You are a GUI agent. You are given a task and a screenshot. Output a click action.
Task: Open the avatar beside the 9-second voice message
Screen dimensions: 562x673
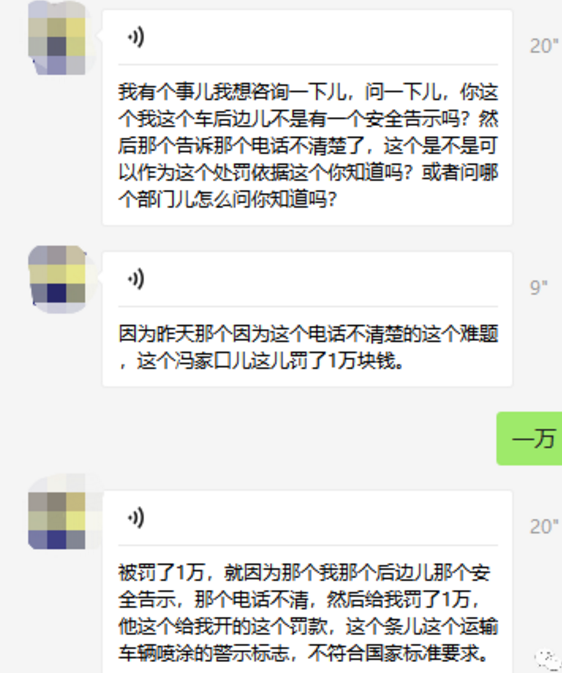[x=57, y=279]
